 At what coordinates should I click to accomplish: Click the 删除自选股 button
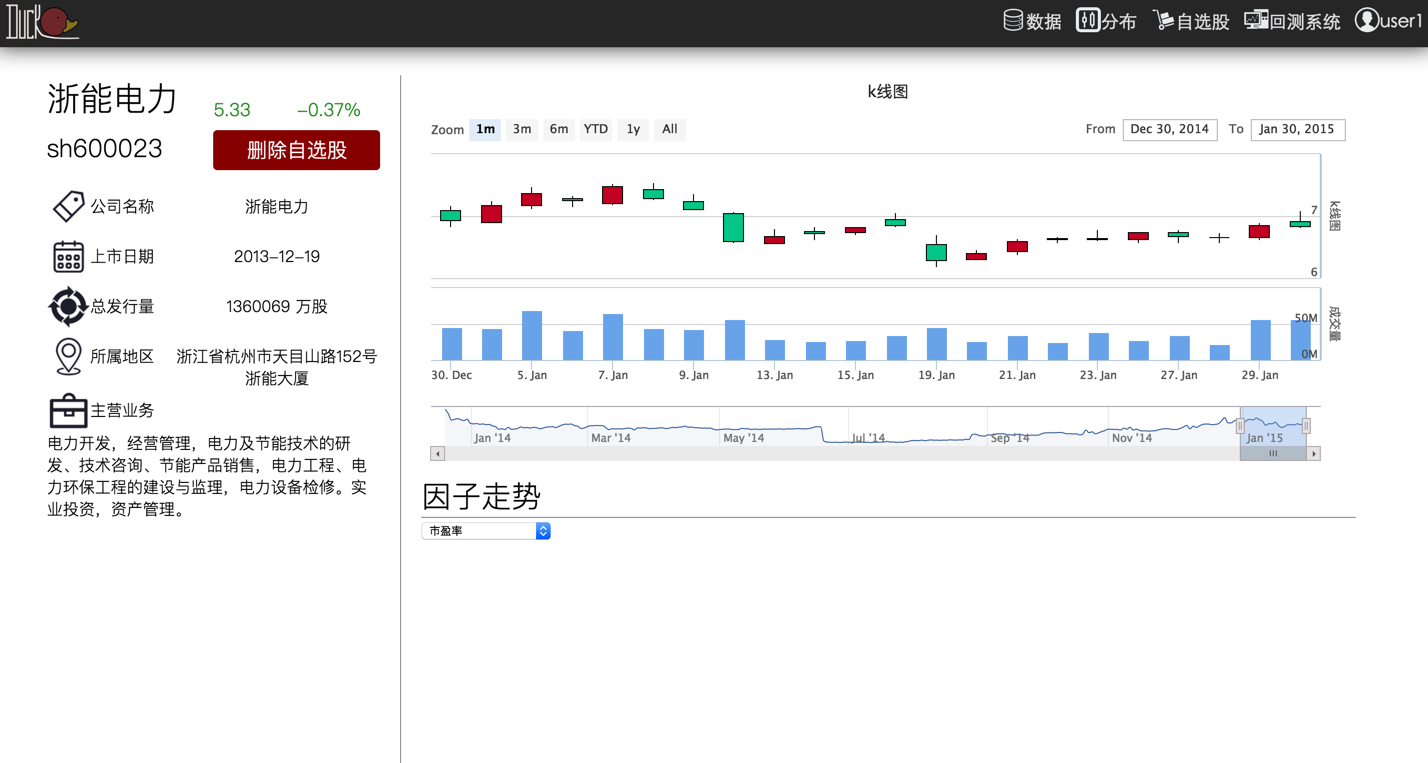(x=296, y=150)
